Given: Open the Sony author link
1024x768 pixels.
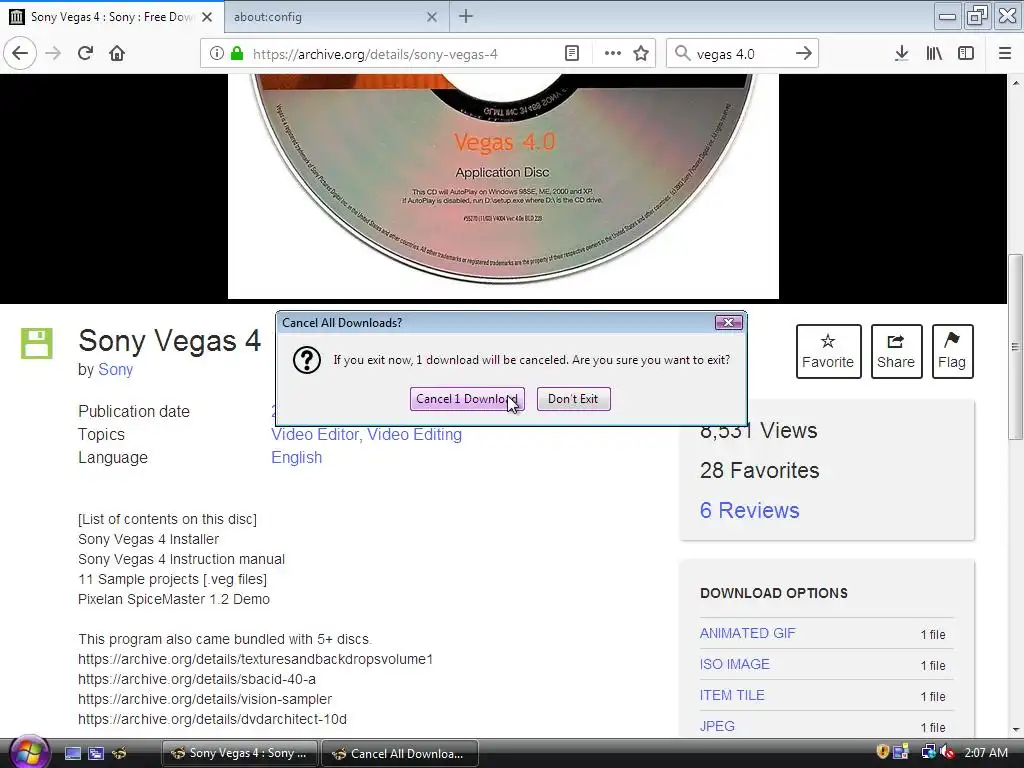Looking at the screenshot, I should [116, 370].
